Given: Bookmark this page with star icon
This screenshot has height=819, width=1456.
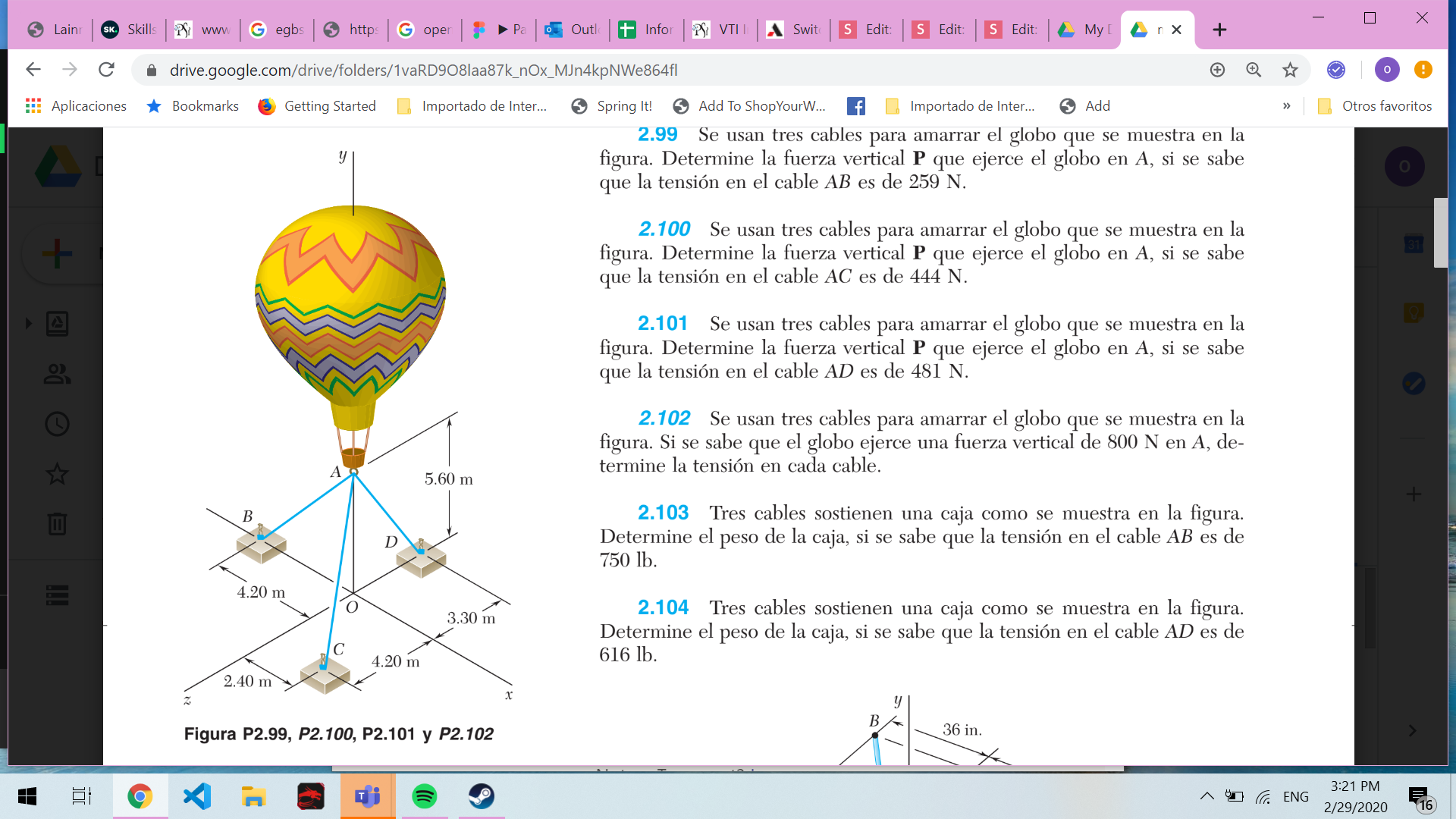Looking at the screenshot, I should click(x=1290, y=70).
